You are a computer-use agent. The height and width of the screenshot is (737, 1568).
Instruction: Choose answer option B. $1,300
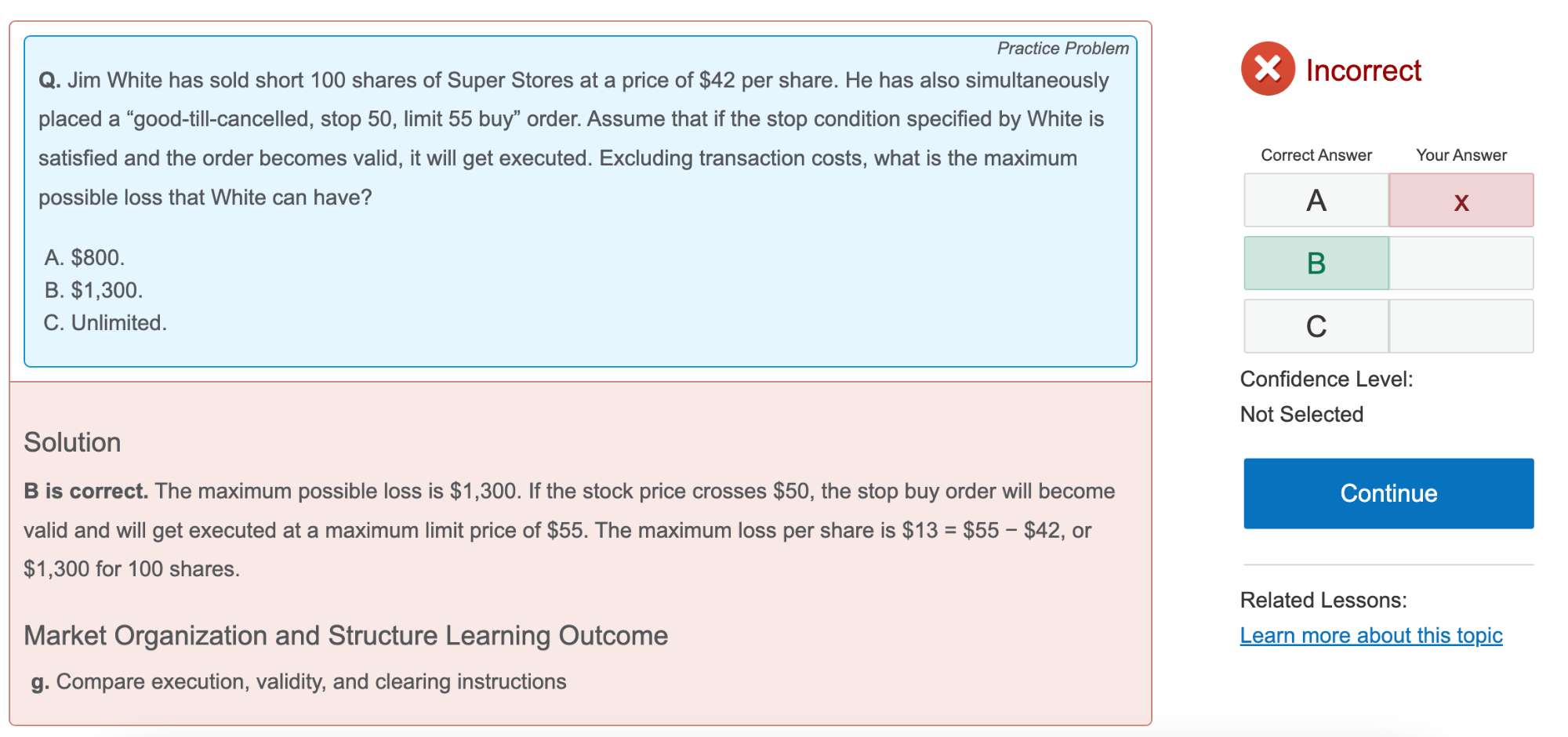[93, 290]
